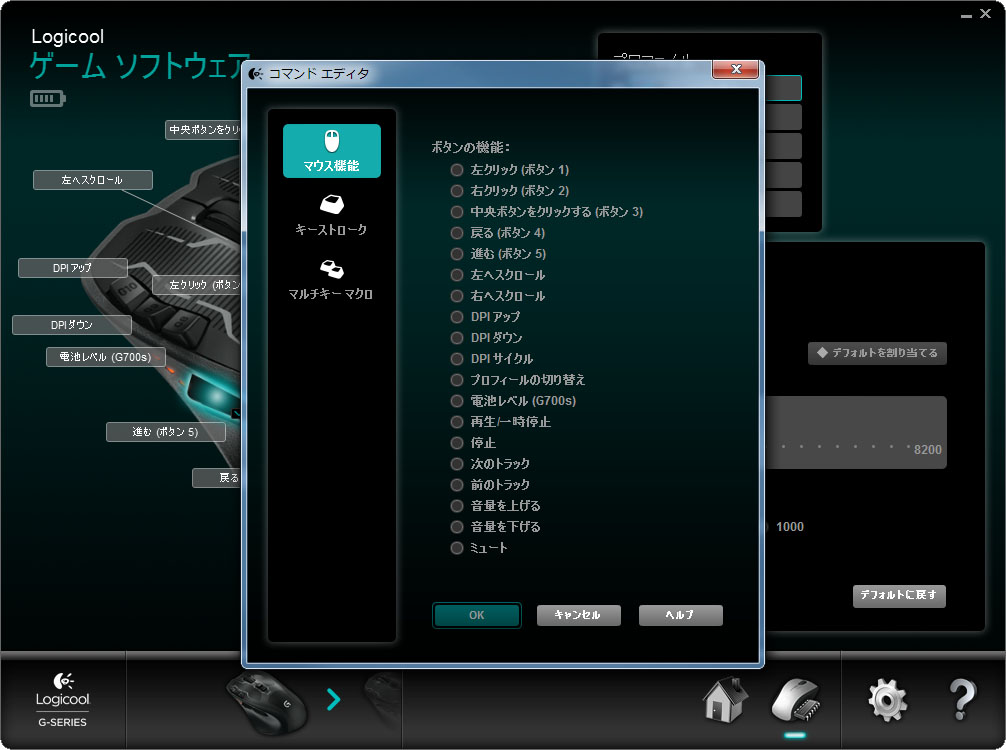The height and width of the screenshot is (750, 1006).
Task: Click the 左へスクロール label on mouse diagram
Action: pyautogui.click(x=93, y=180)
